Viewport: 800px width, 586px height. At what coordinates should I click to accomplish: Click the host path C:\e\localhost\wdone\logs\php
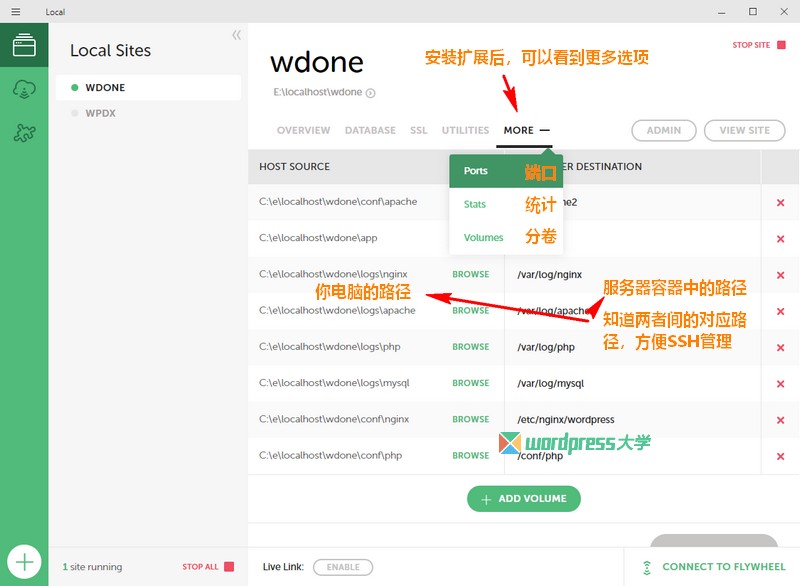pos(330,346)
